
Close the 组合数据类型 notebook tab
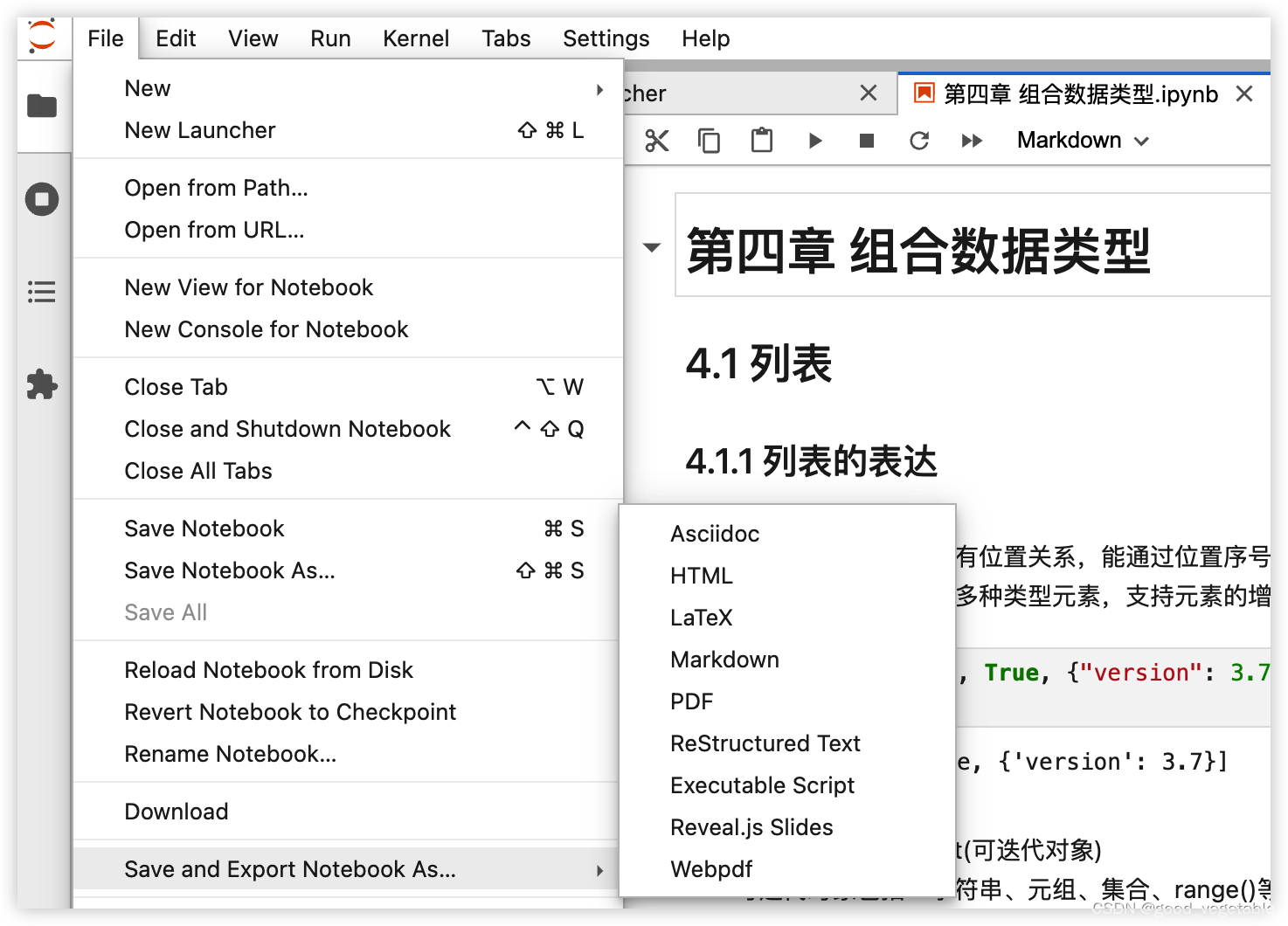[1244, 93]
